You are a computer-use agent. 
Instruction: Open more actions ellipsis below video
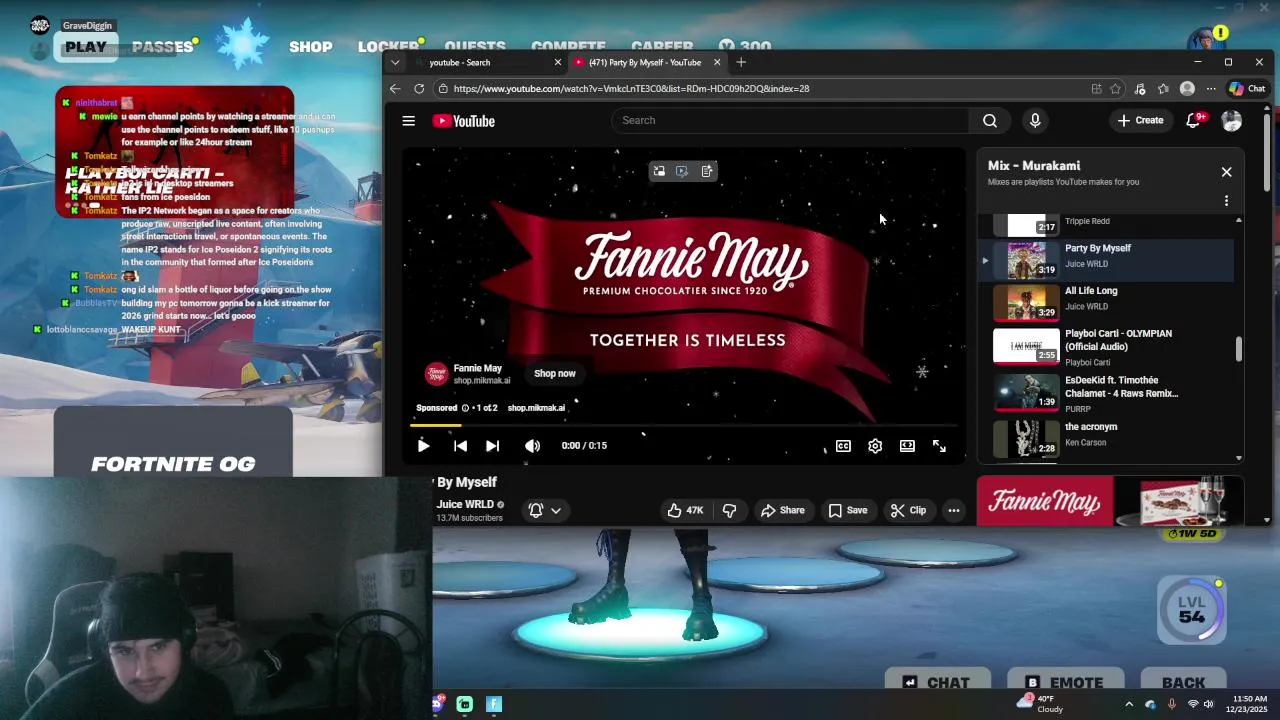(x=953, y=510)
